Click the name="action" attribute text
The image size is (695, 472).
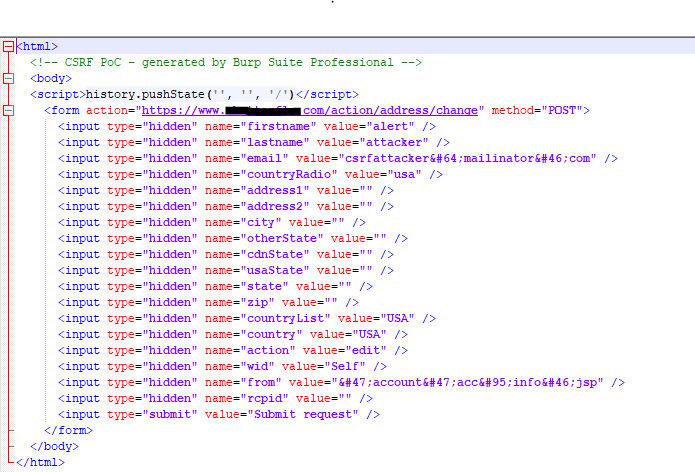click(x=250, y=350)
